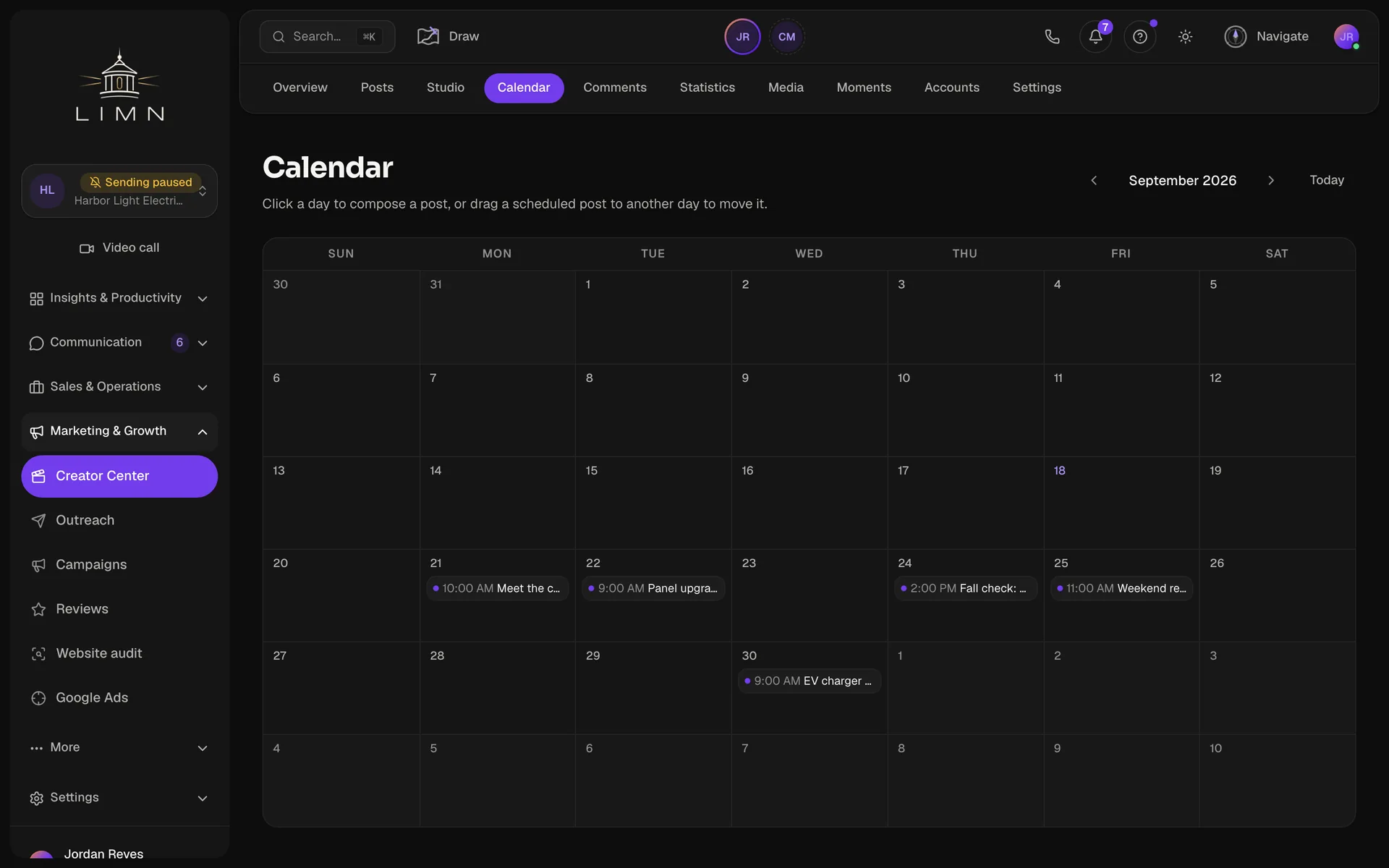Open the 9:00 AM EV charger post

[809, 681]
